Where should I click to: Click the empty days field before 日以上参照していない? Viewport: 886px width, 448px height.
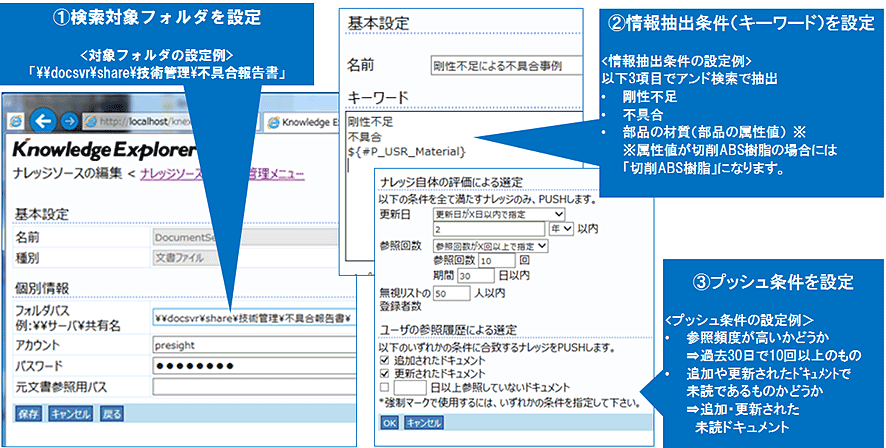[409, 388]
